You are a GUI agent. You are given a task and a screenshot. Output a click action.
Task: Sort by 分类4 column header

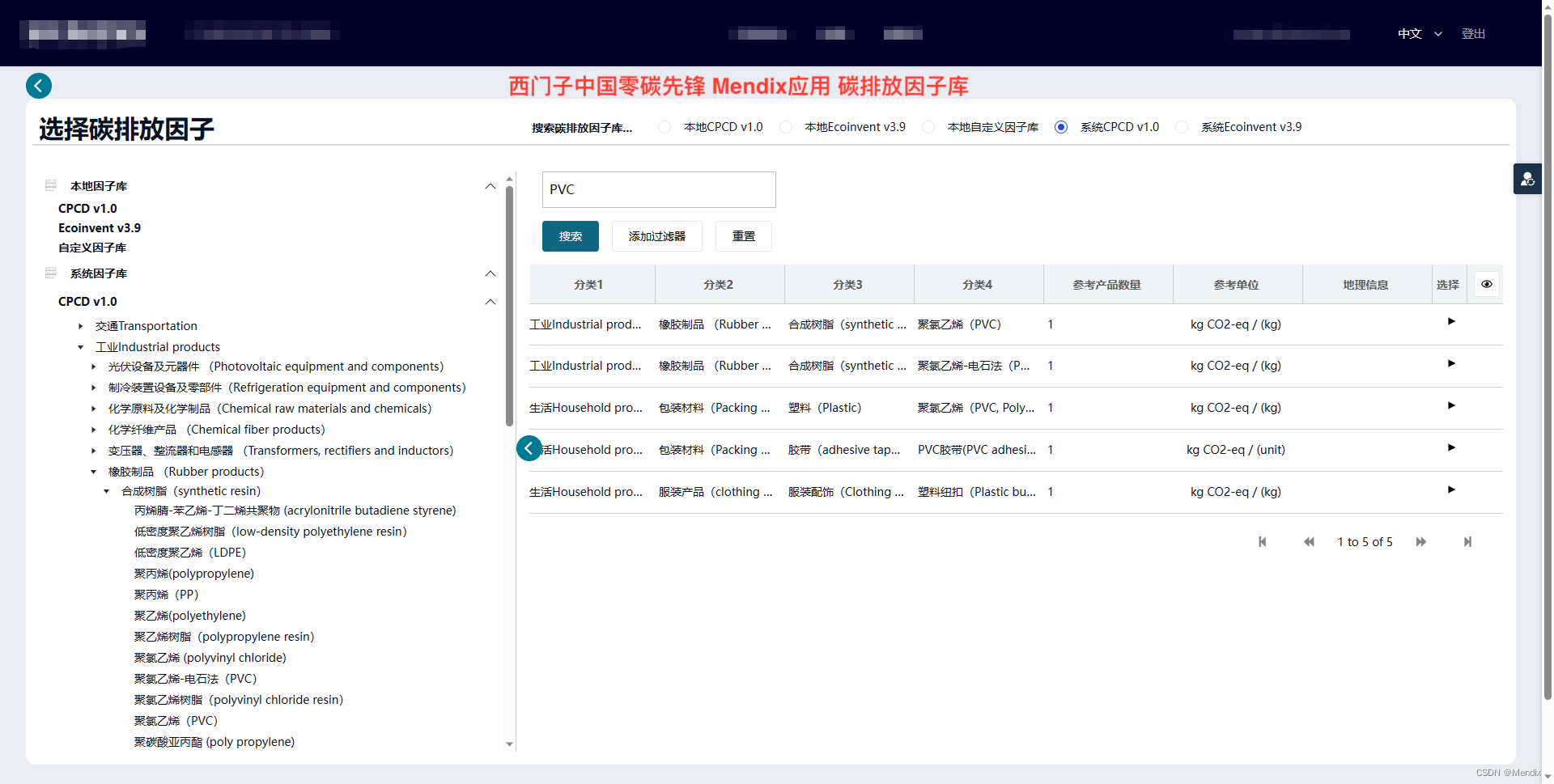pyautogui.click(x=978, y=285)
